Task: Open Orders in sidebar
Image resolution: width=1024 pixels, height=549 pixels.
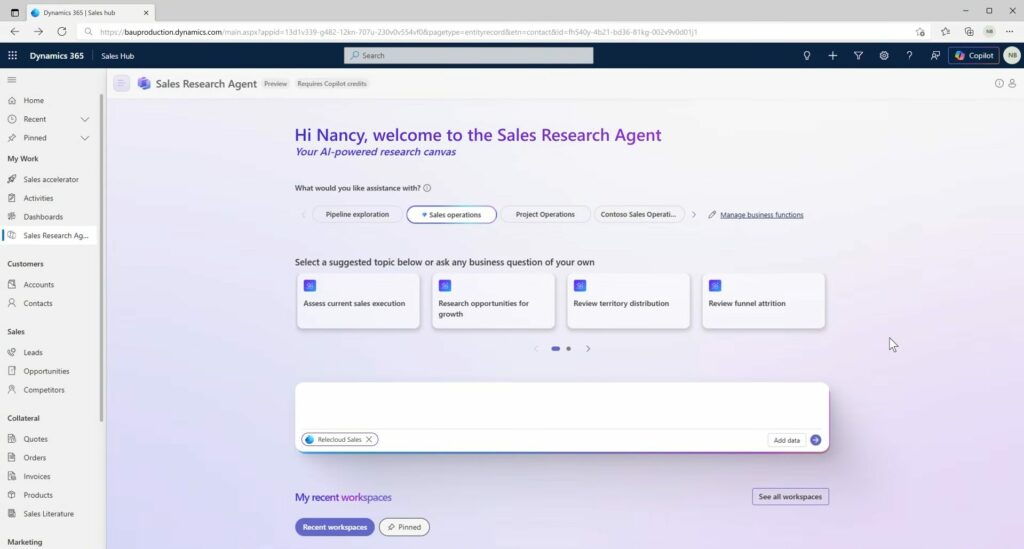Action: pos(35,458)
